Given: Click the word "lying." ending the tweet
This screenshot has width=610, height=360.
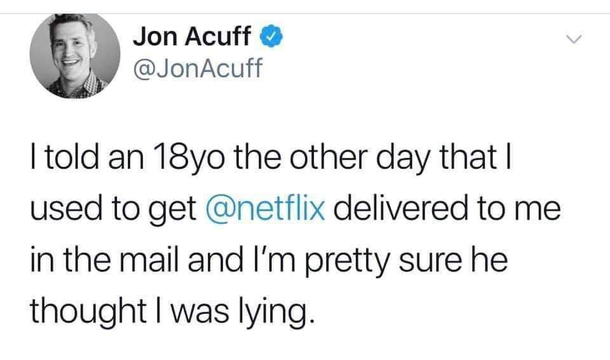Looking at the screenshot, I should click(x=275, y=313).
